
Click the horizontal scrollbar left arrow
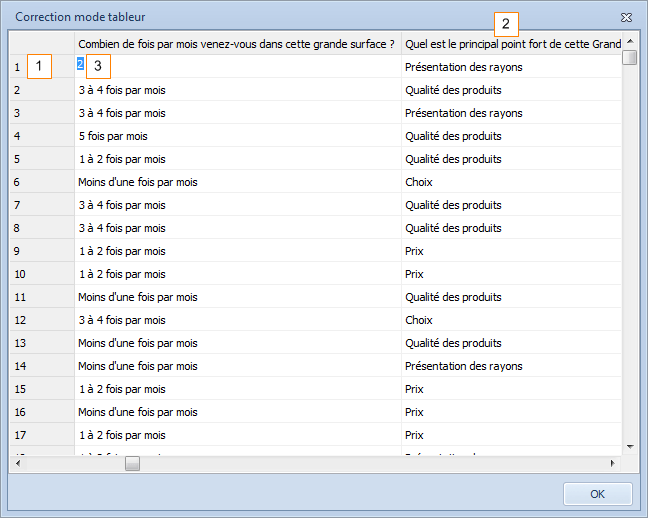pyautogui.click(x=17, y=463)
